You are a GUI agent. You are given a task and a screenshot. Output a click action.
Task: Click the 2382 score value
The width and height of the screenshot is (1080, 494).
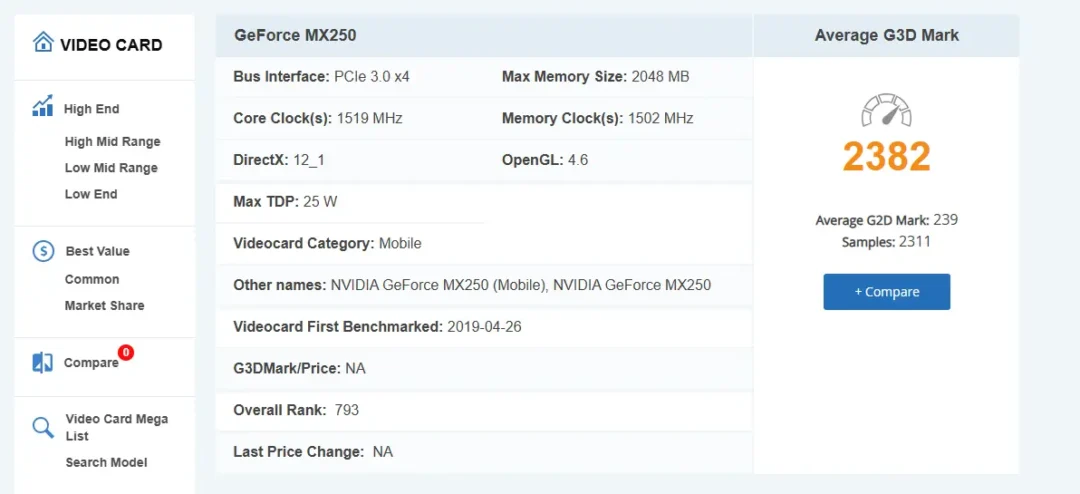pos(886,157)
